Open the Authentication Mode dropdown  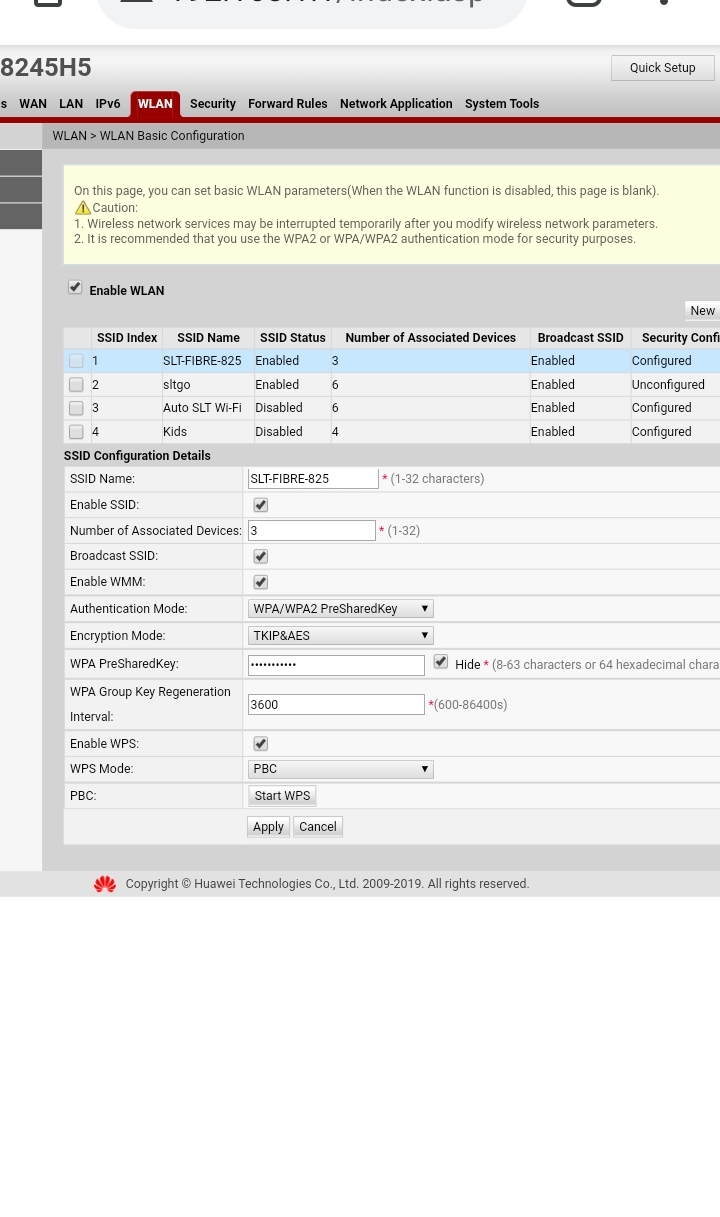340,609
